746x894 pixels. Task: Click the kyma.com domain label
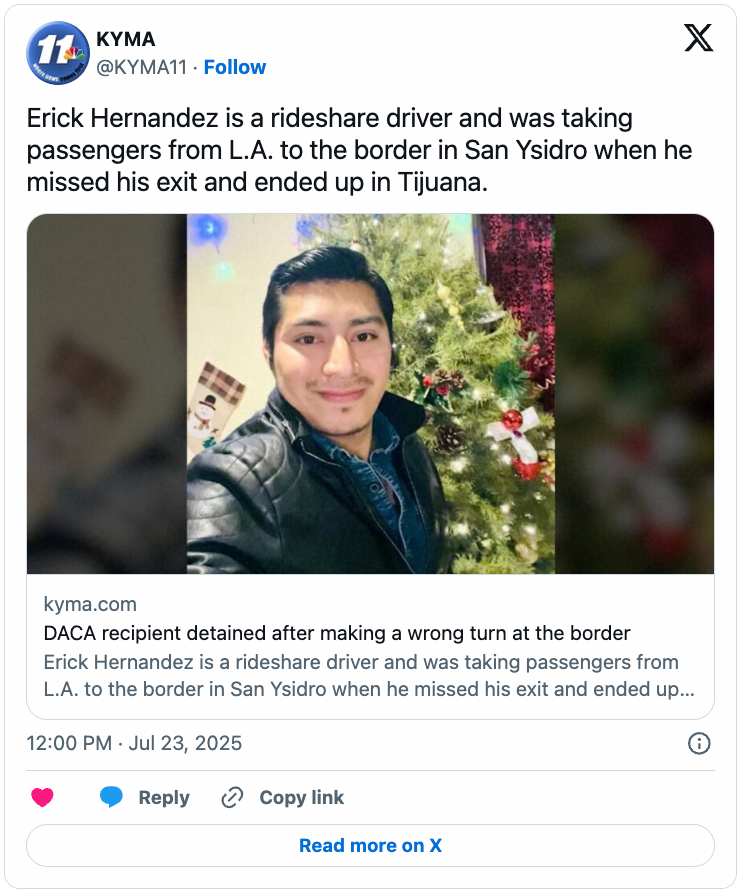coord(90,604)
